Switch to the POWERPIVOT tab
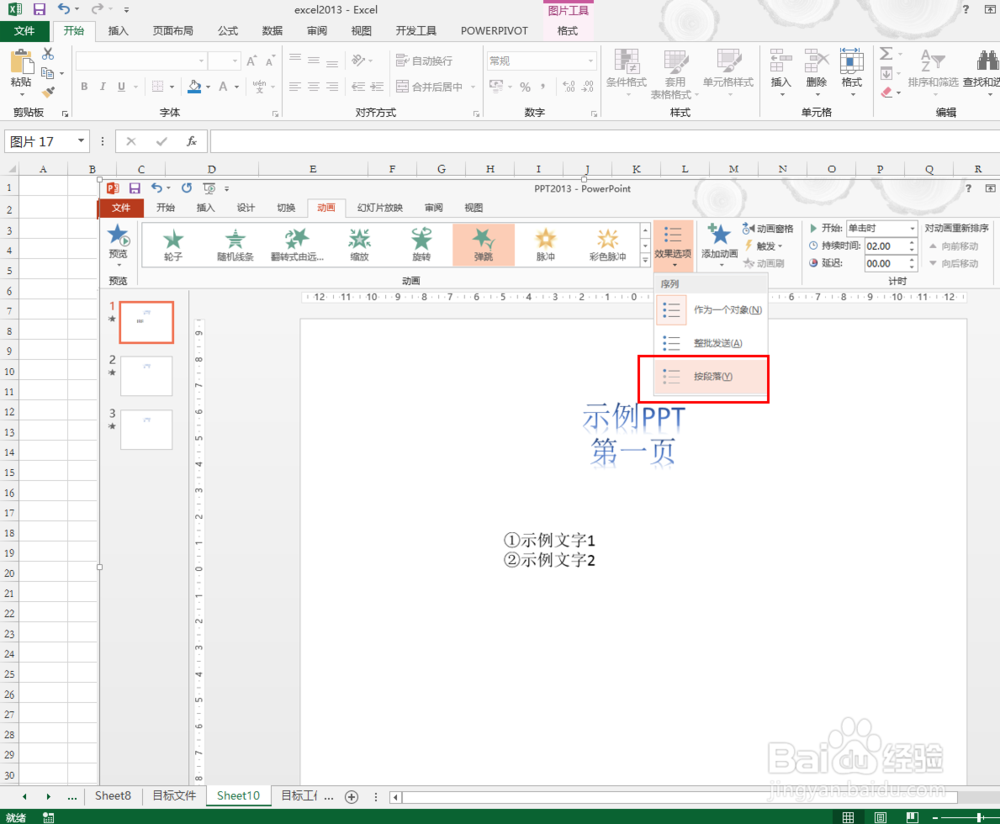This screenshot has height=824, width=1000. 494,31
